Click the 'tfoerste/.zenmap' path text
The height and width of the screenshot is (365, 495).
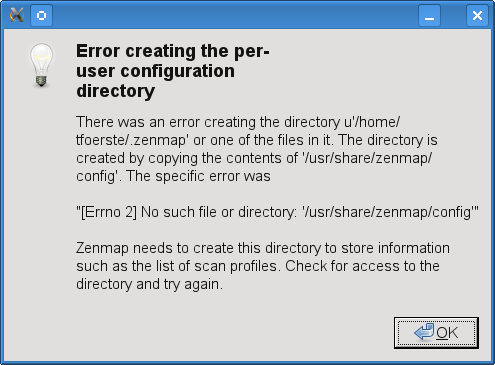coord(132,140)
